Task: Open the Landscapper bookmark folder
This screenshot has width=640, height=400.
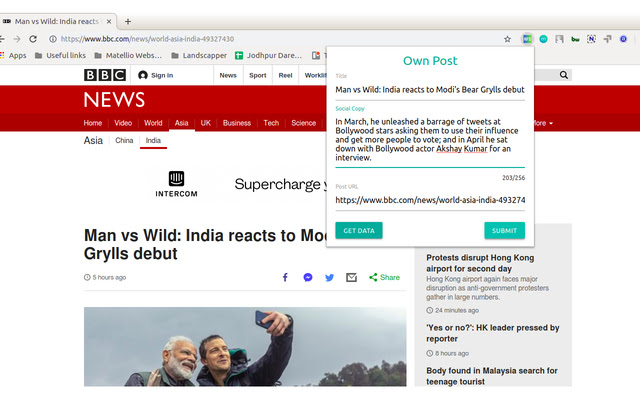Action: pos(199,56)
